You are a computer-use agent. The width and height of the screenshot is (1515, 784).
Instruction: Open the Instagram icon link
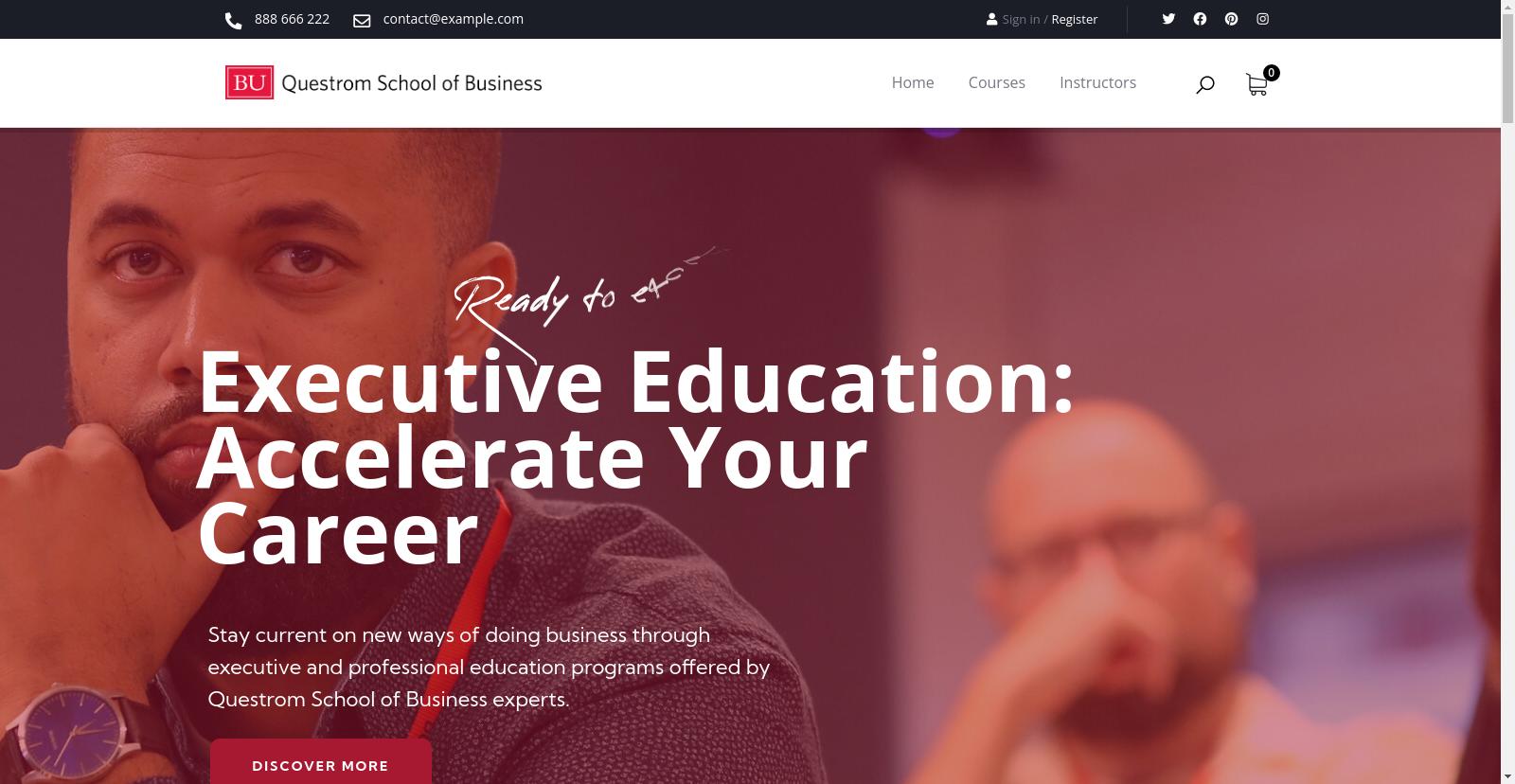pyautogui.click(x=1262, y=19)
